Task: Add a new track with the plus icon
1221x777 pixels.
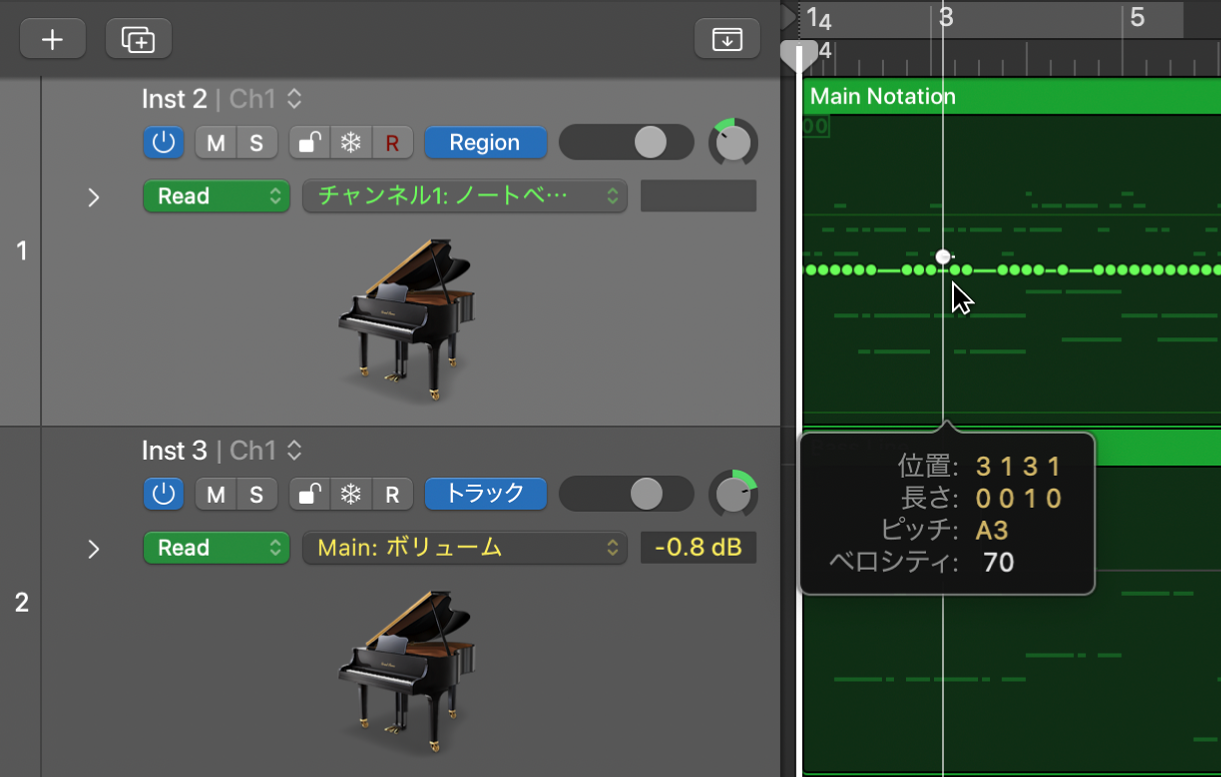Action: [x=52, y=38]
